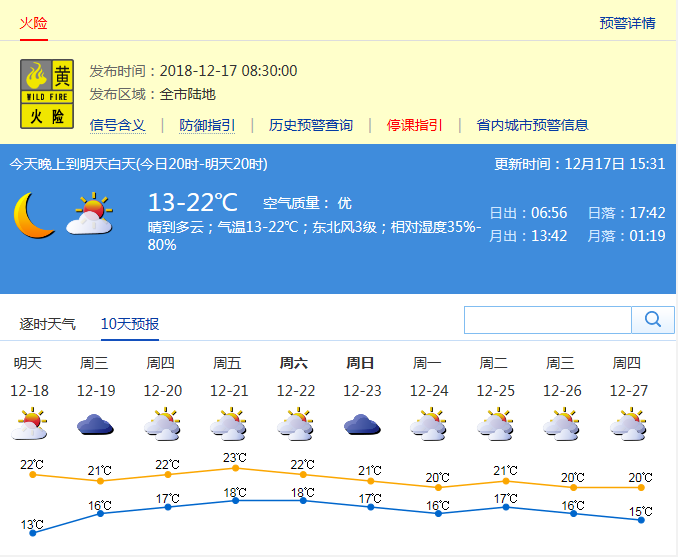Image resolution: width=678 pixels, height=557 pixels.
Task: Select the 12-23 Sunday cloudy icon
Action: (x=362, y=426)
